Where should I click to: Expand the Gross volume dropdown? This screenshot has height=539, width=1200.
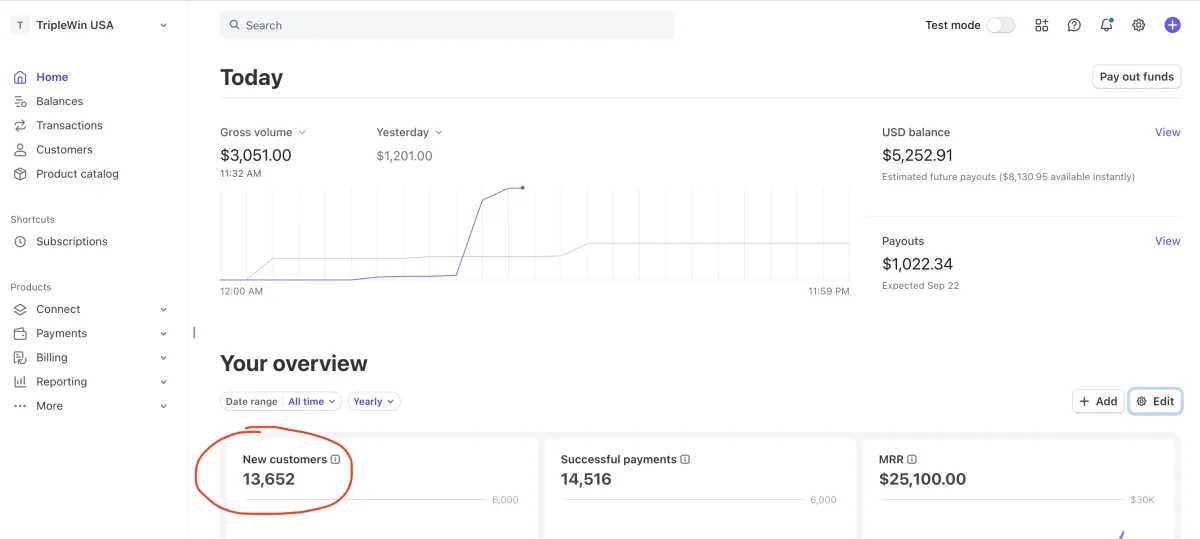click(x=302, y=133)
